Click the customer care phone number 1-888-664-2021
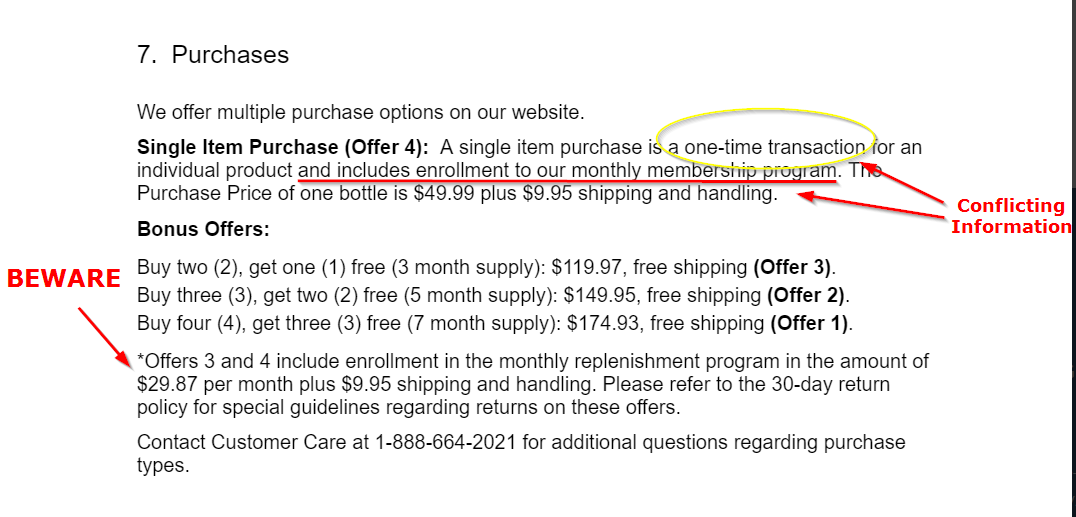1076x517 pixels. click(x=445, y=442)
